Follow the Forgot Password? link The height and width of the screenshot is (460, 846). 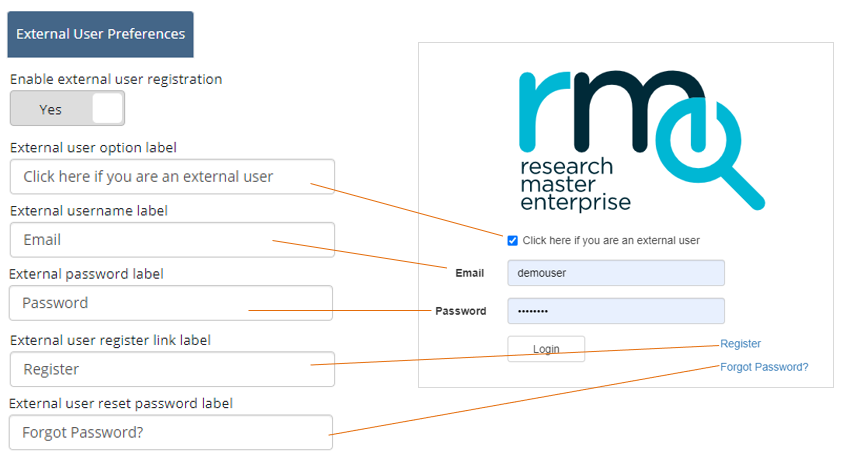coord(764,367)
